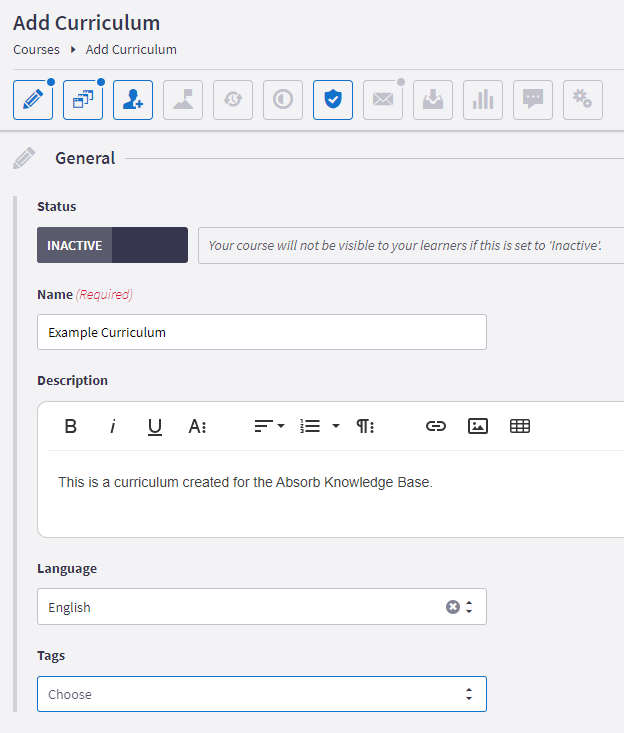Toggle italic in description editor
This screenshot has height=733, width=624.
(x=113, y=426)
